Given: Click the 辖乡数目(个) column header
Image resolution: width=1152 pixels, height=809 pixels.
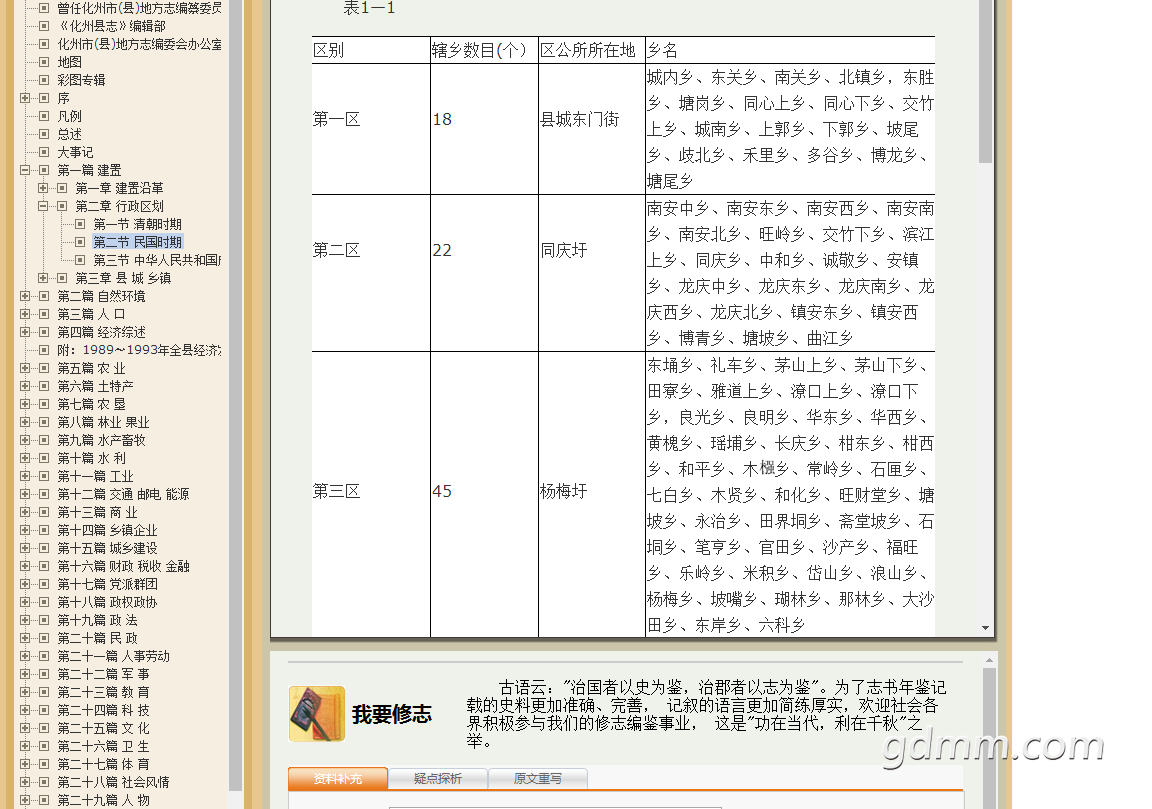Looking at the screenshot, I should click(x=484, y=50).
